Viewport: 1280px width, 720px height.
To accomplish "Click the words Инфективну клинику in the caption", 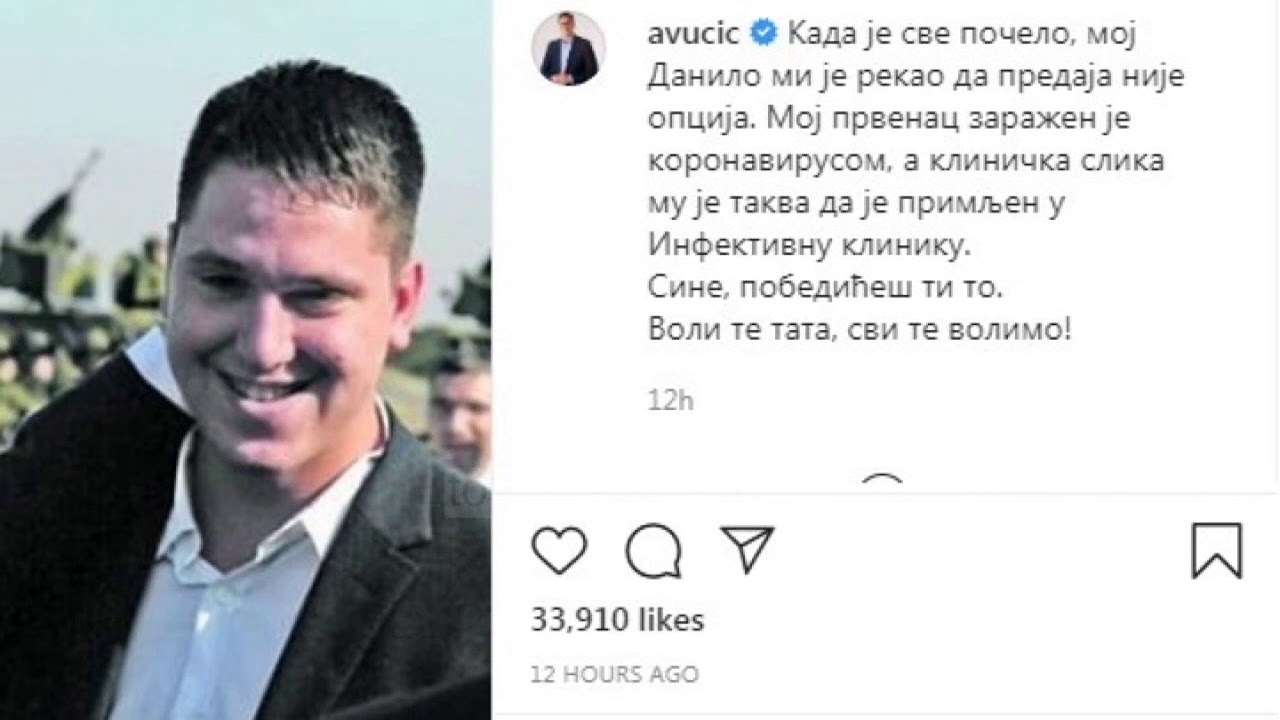I will coord(809,245).
